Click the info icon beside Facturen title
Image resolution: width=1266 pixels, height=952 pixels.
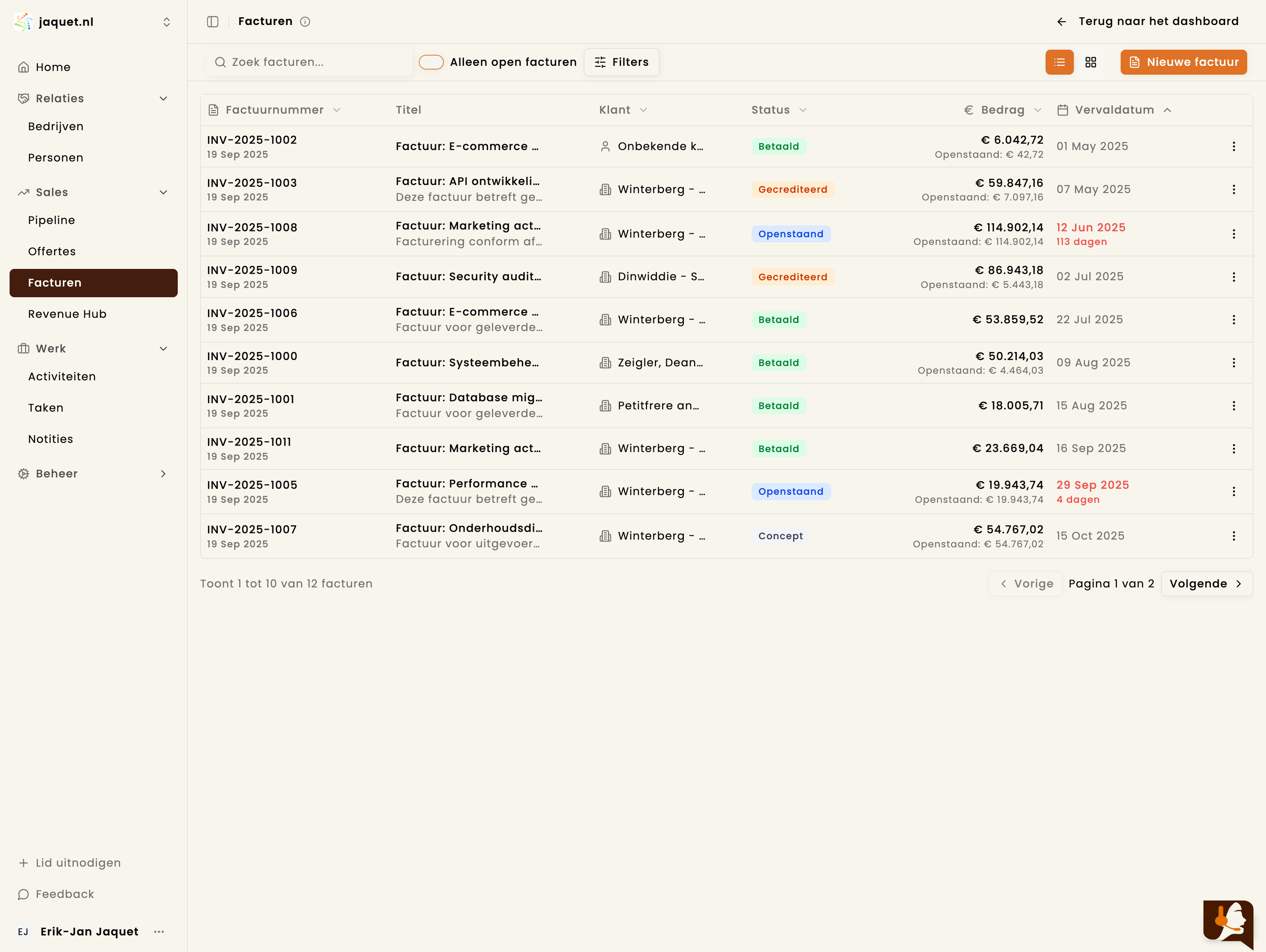coord(305,22)
